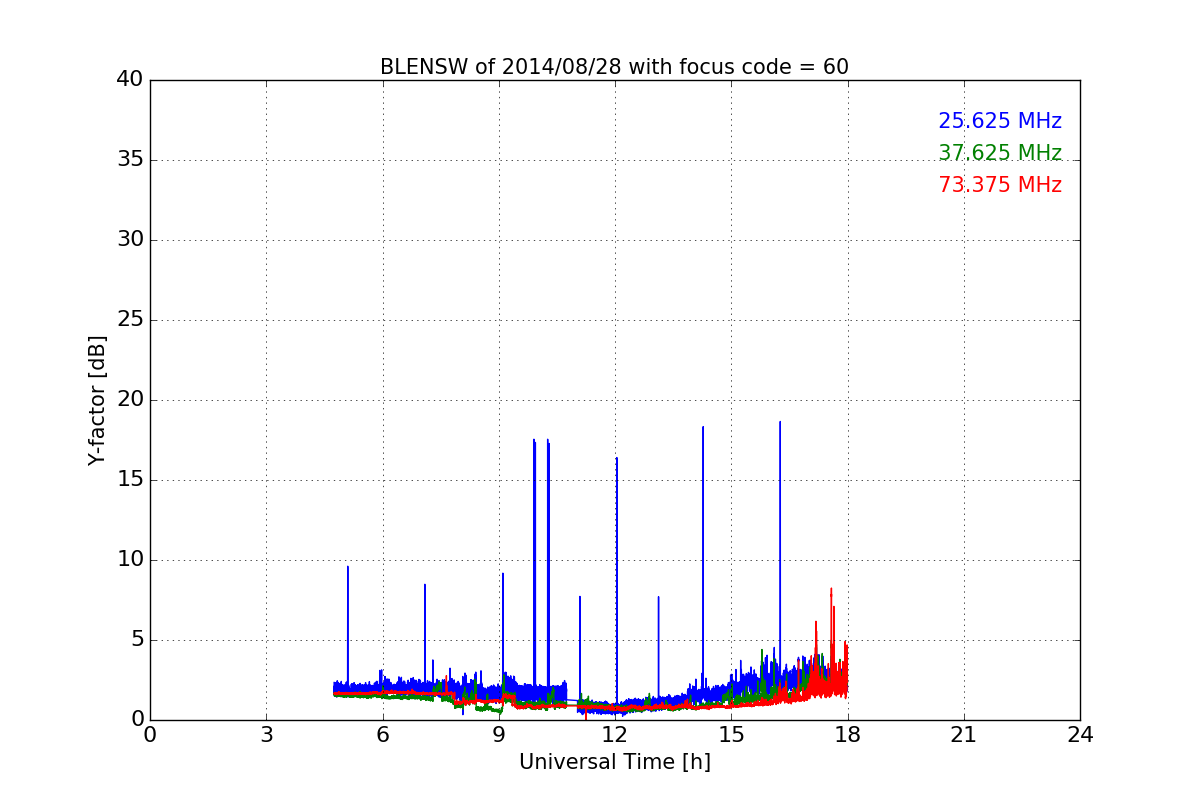Click the y-axis tick label "35"
Image resolution: width=1200 pixels, height=800 pixels.
click(130, 160)
